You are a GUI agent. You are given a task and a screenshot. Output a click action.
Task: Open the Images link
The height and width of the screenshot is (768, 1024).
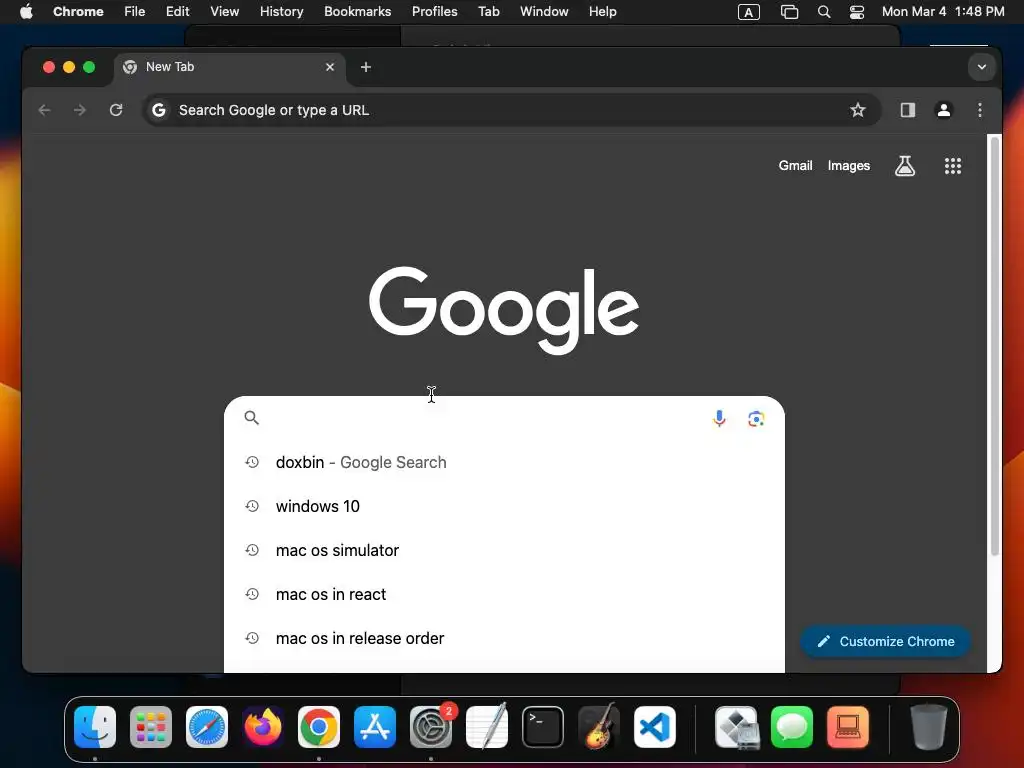(848, 166)
